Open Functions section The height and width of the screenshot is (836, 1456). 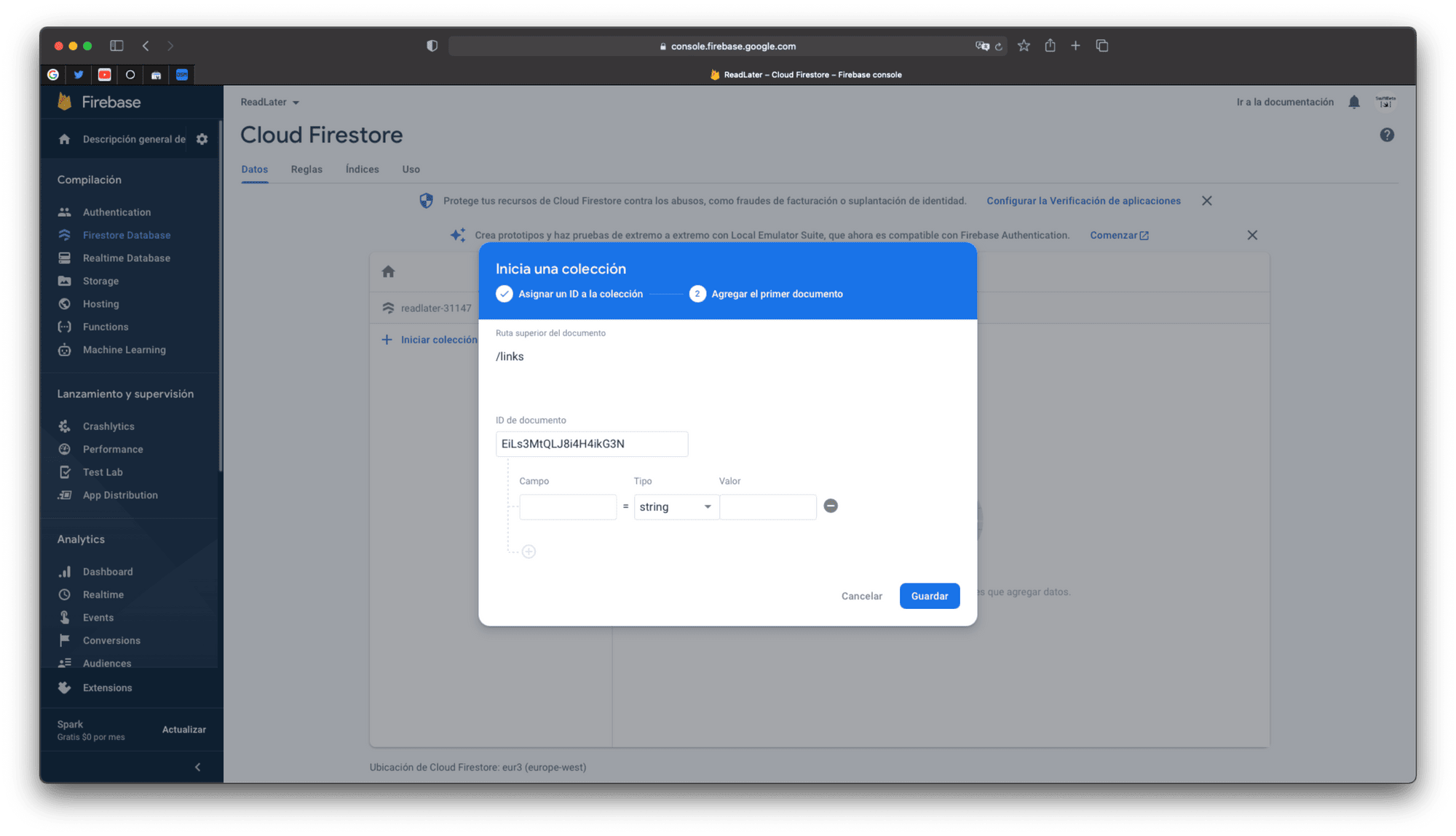[x=105, y=327]
